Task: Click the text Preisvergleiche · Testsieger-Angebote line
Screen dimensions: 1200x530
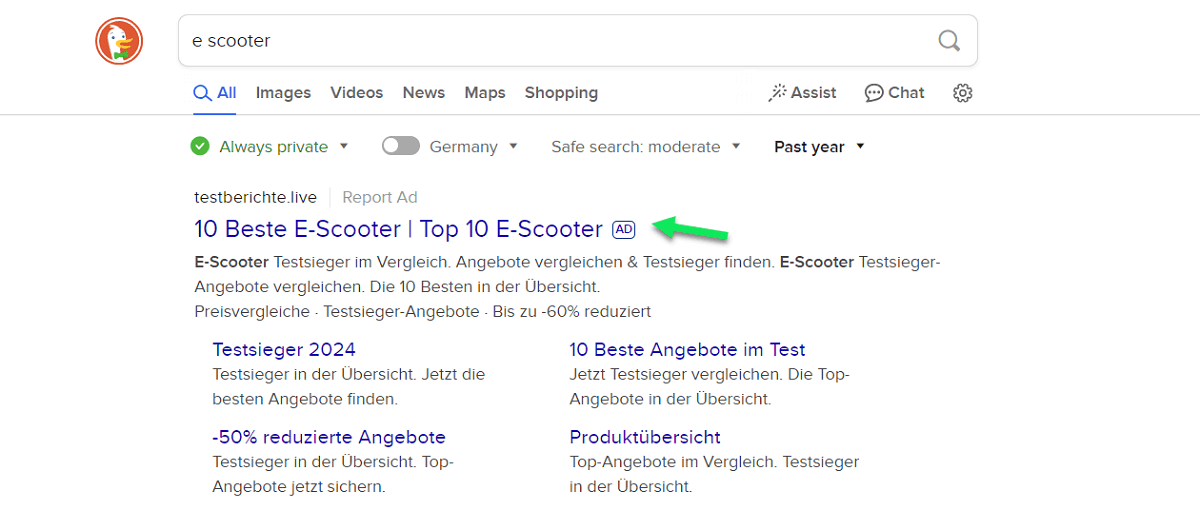Action: 423,312
